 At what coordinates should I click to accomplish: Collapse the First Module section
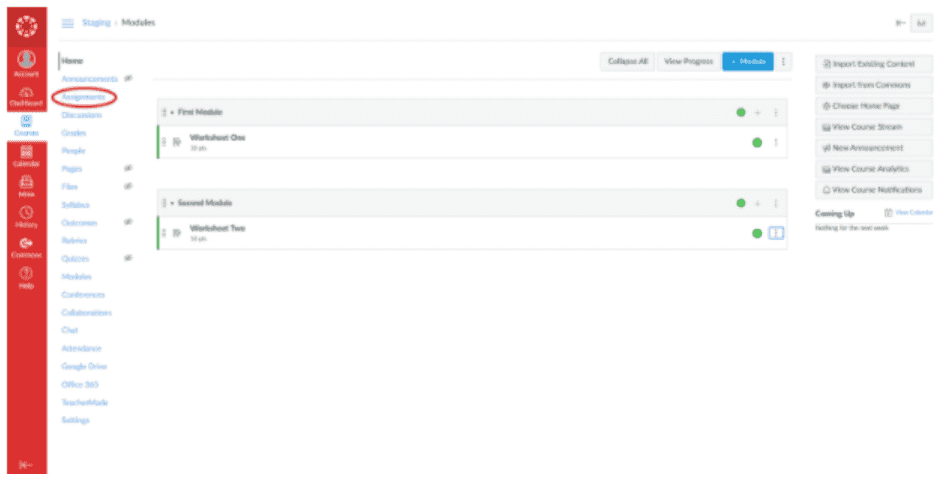click(172, 112)
